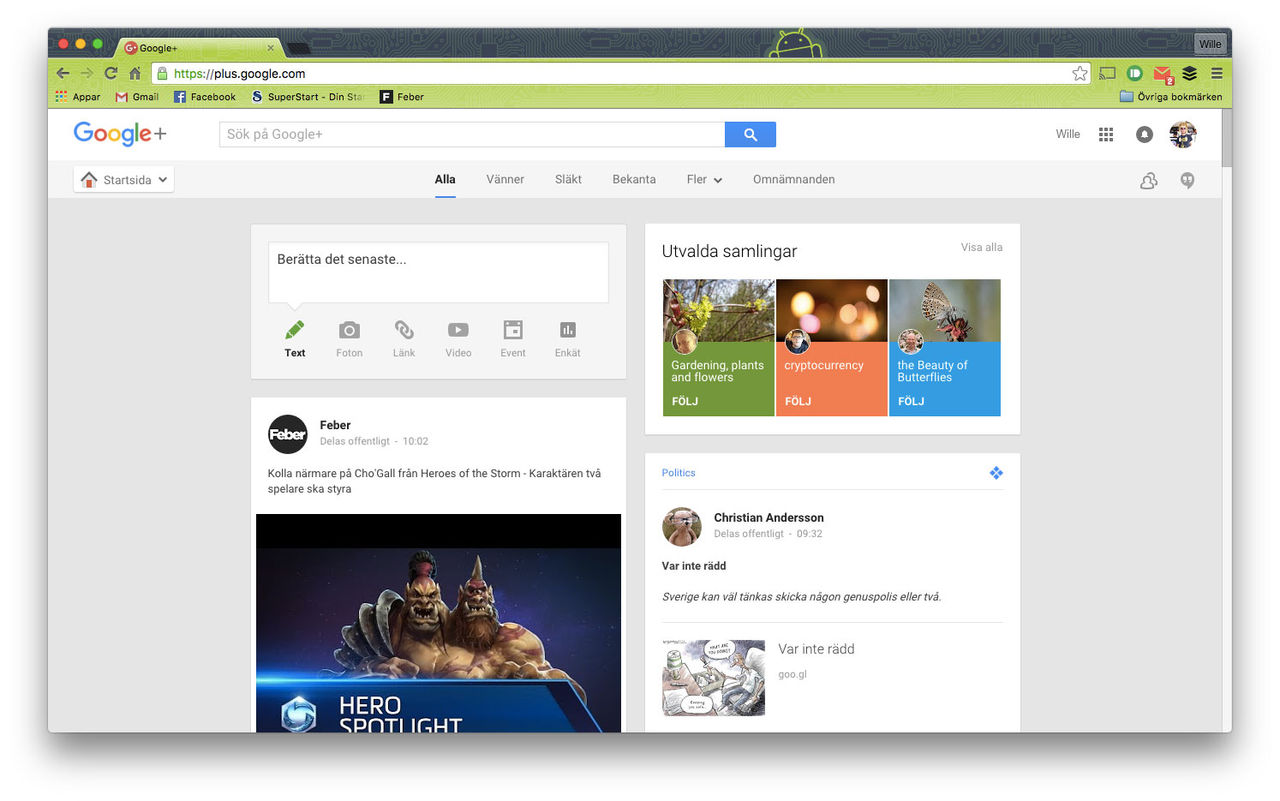Open the Politics collection link
Image resolution: width=1280 pixels, height=801 pixels.
(678, 473)
